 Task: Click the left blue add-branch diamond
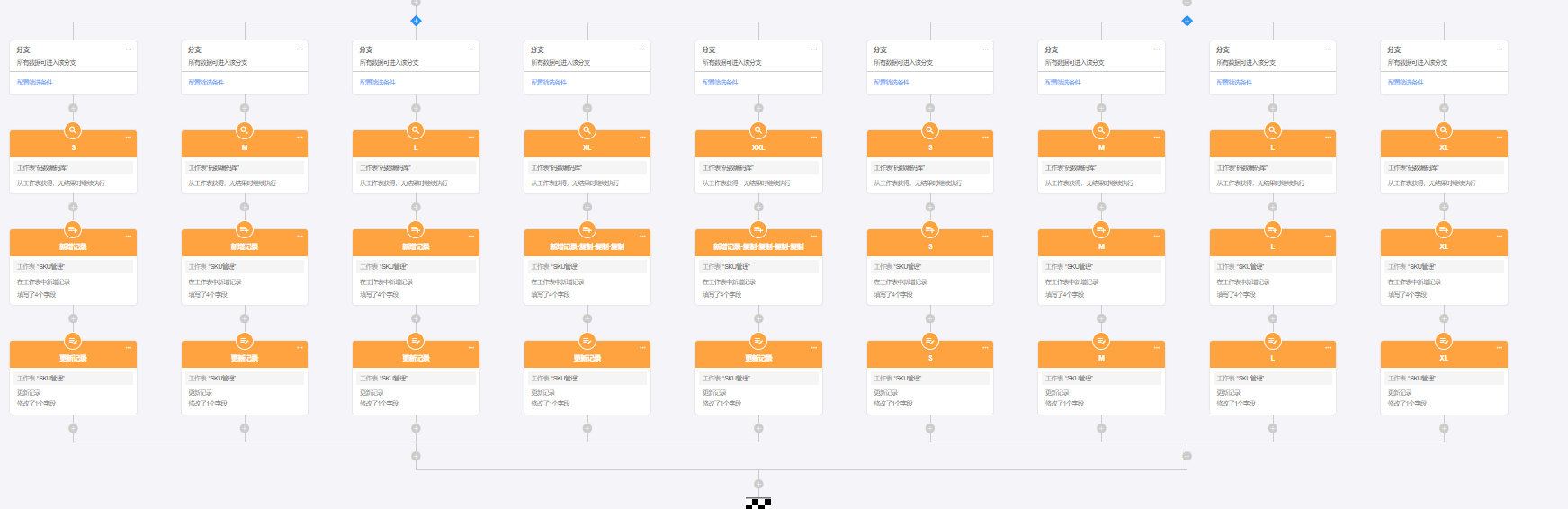pos(416,21)
